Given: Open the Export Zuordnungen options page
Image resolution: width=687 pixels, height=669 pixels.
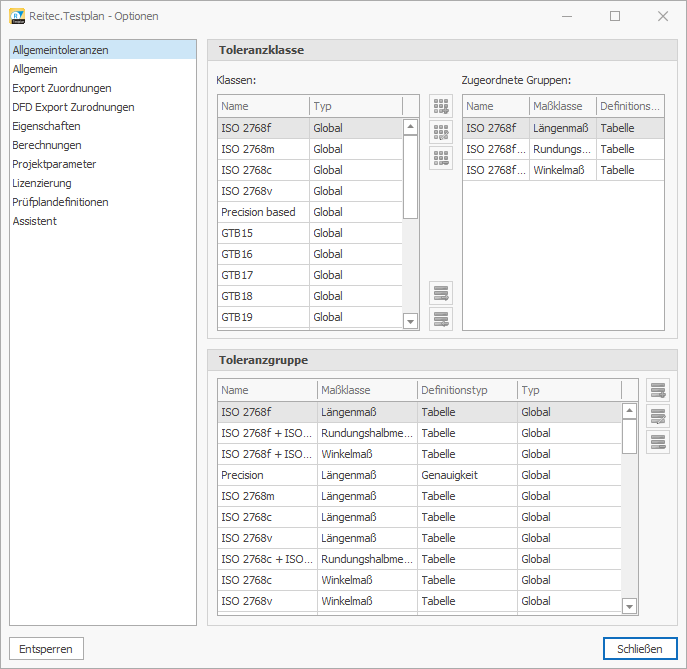Looking at the screenshot, I should click(62, 88).
